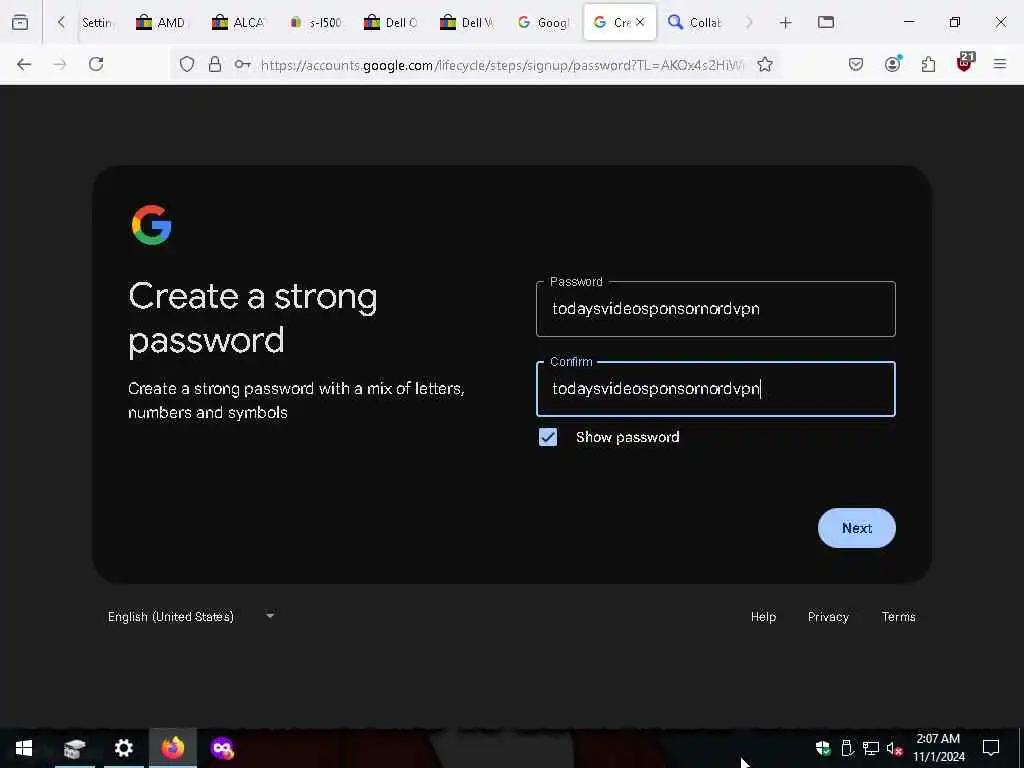
Task: Click the Next button
Action: coord(856,528)
